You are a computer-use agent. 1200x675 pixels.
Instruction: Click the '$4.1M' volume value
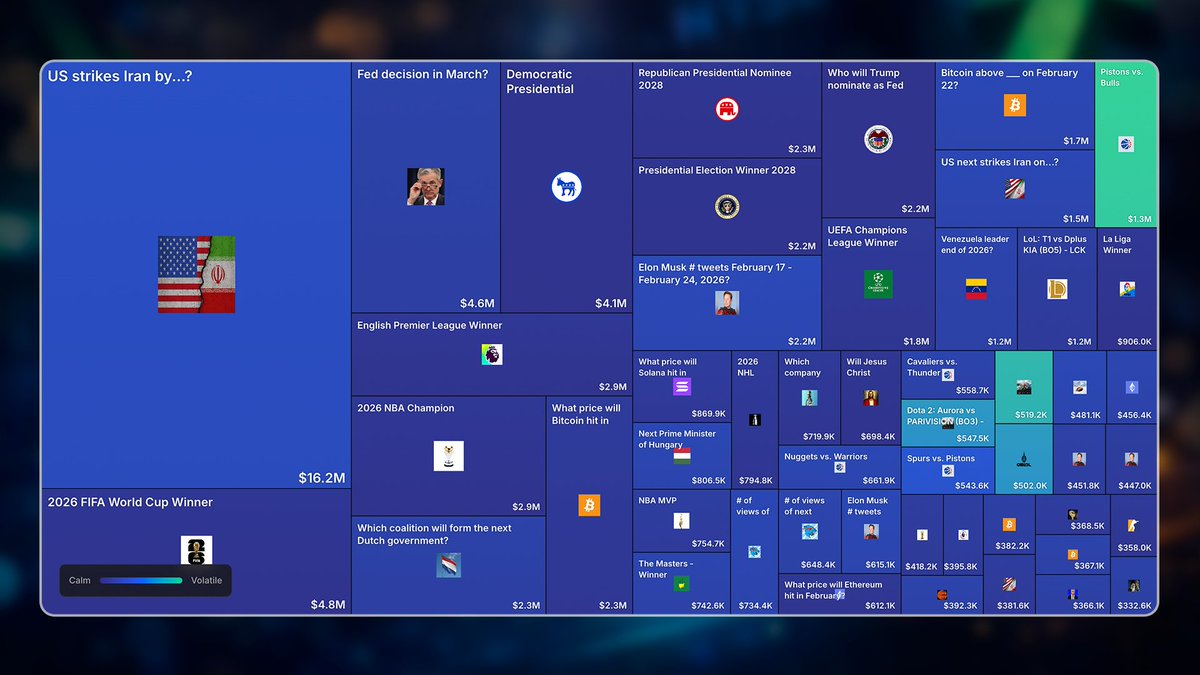click(609, 303)
